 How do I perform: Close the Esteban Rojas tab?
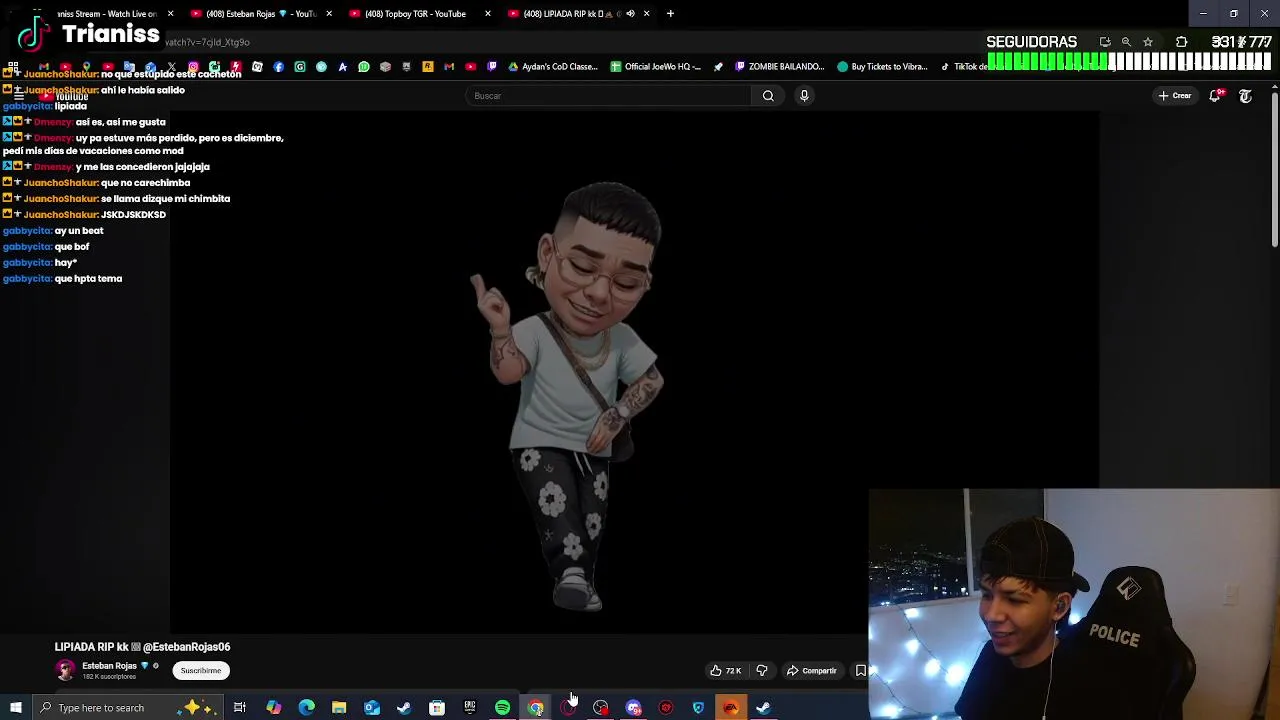click(328, 14)
